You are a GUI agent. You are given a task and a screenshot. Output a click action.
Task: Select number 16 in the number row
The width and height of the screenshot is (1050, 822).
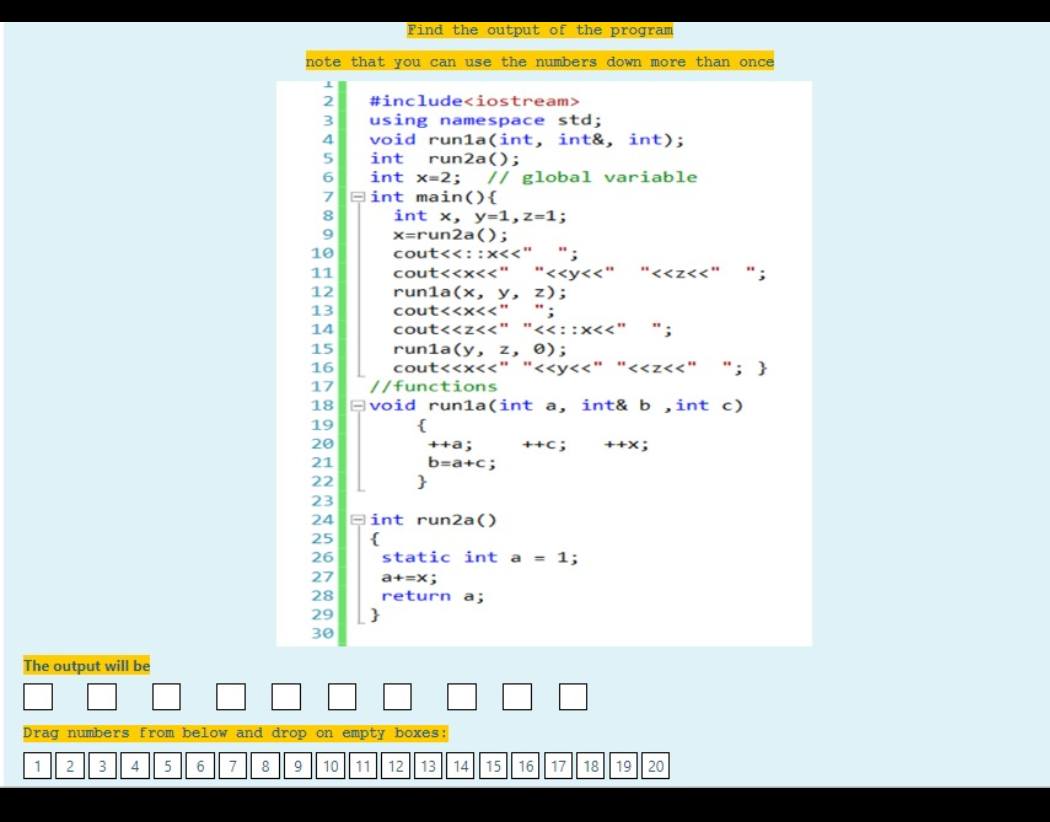525,766
